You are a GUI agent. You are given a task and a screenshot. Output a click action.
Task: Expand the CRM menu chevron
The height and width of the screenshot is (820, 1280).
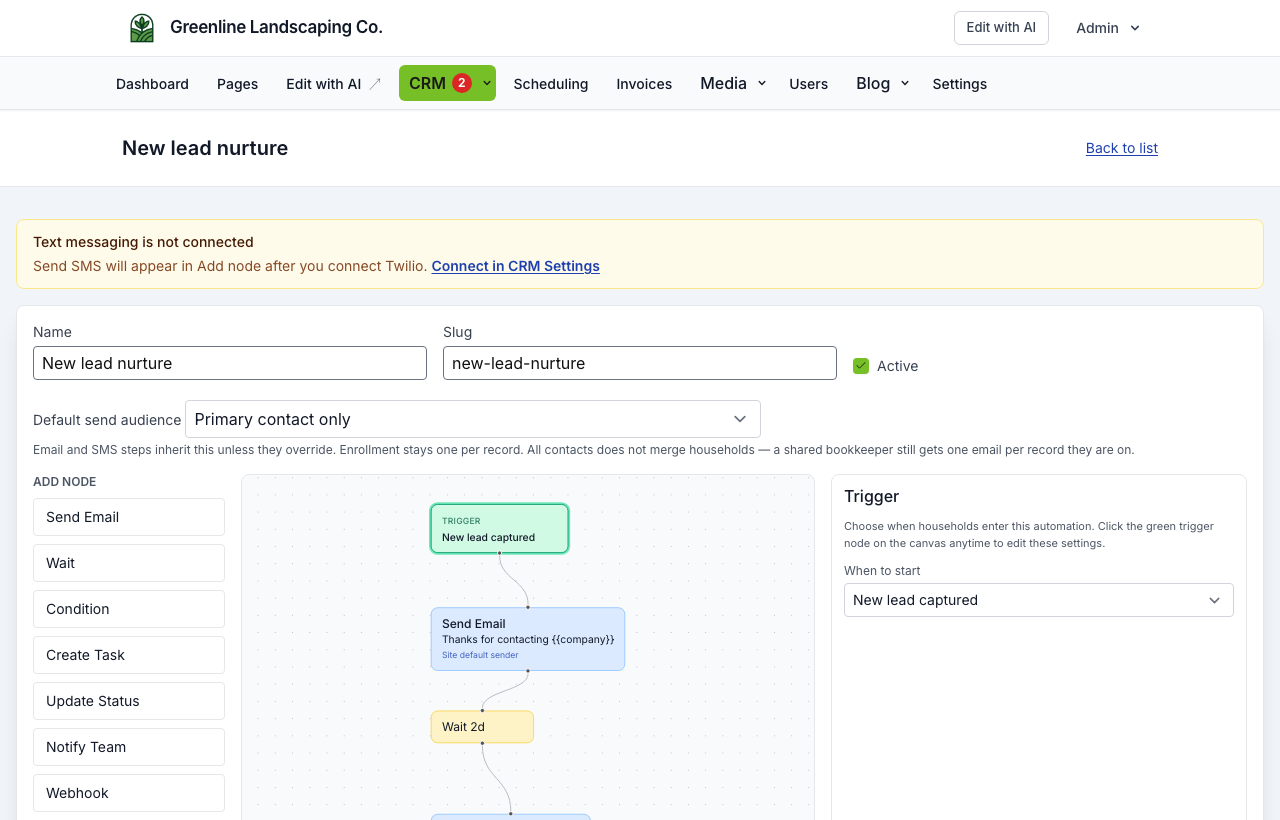[487, 83]
